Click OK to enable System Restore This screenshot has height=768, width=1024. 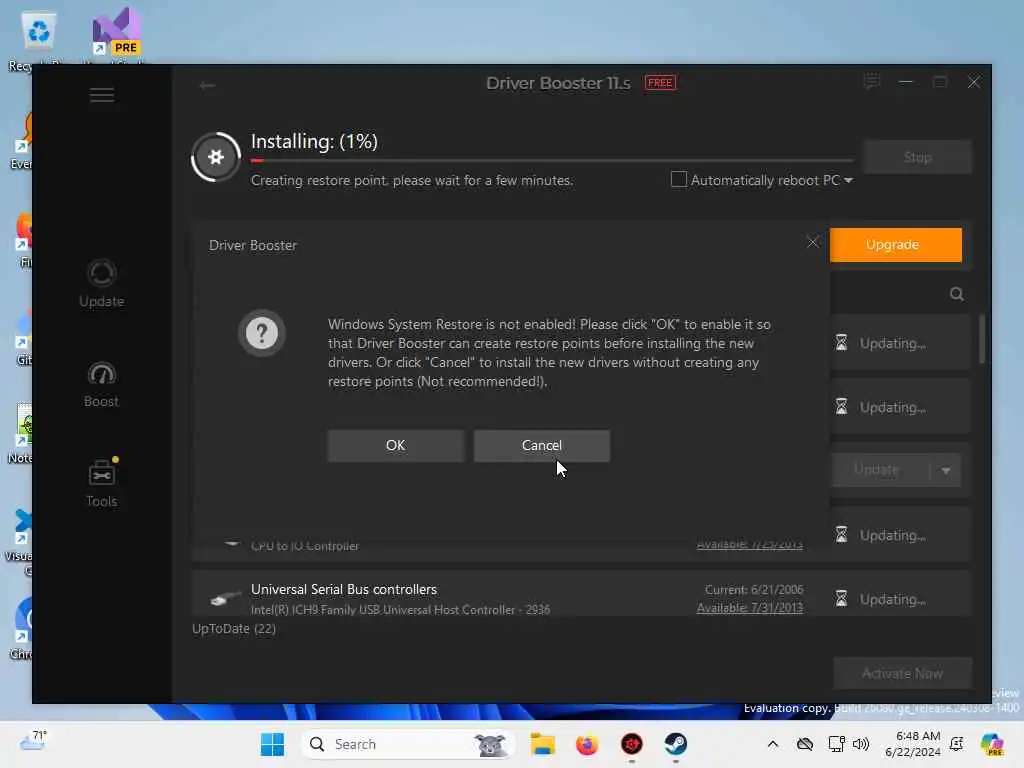396,445
